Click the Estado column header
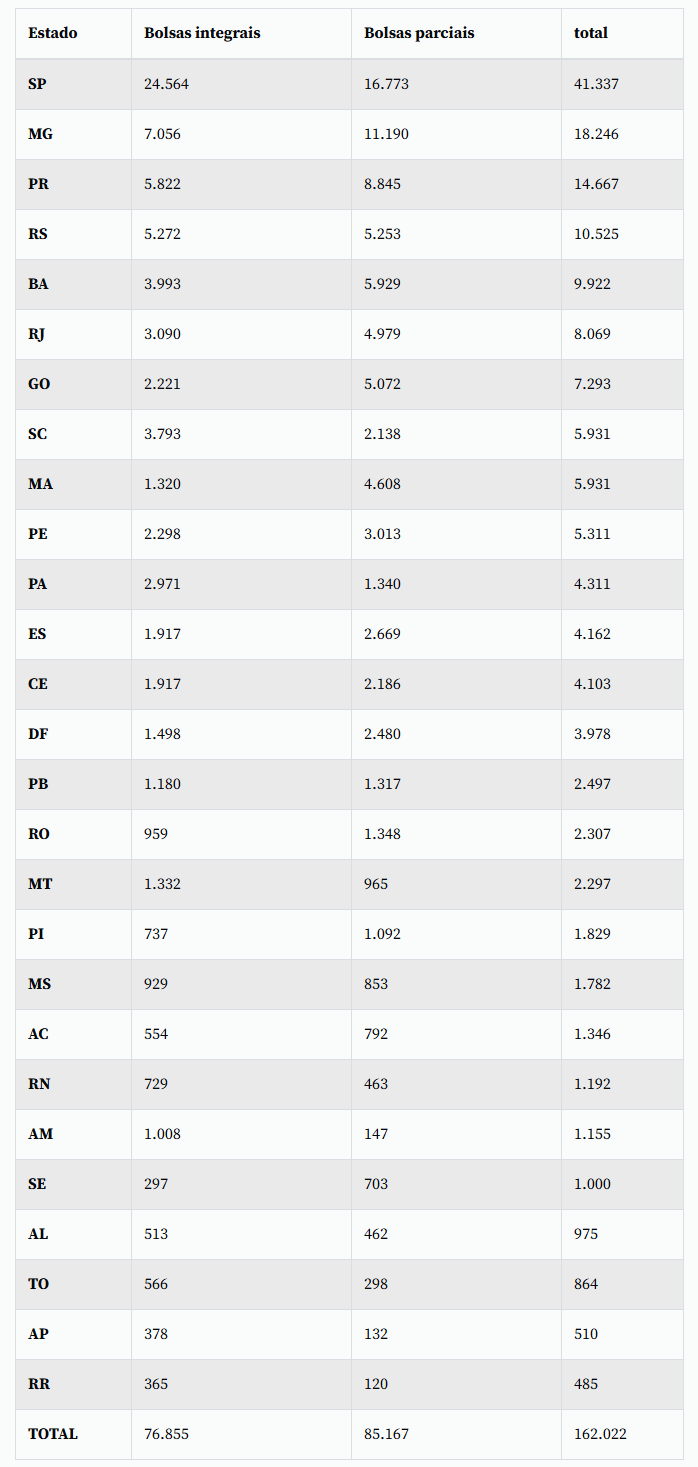Image resolution: width=698 pixels, height=1467 pixels. pos(53,33)
